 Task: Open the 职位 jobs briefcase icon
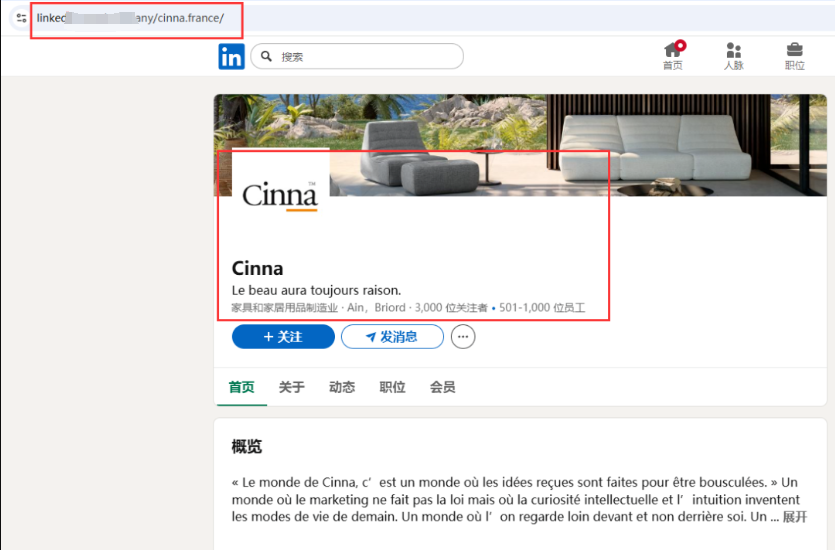pyautogui.click(x=795, y=56)
